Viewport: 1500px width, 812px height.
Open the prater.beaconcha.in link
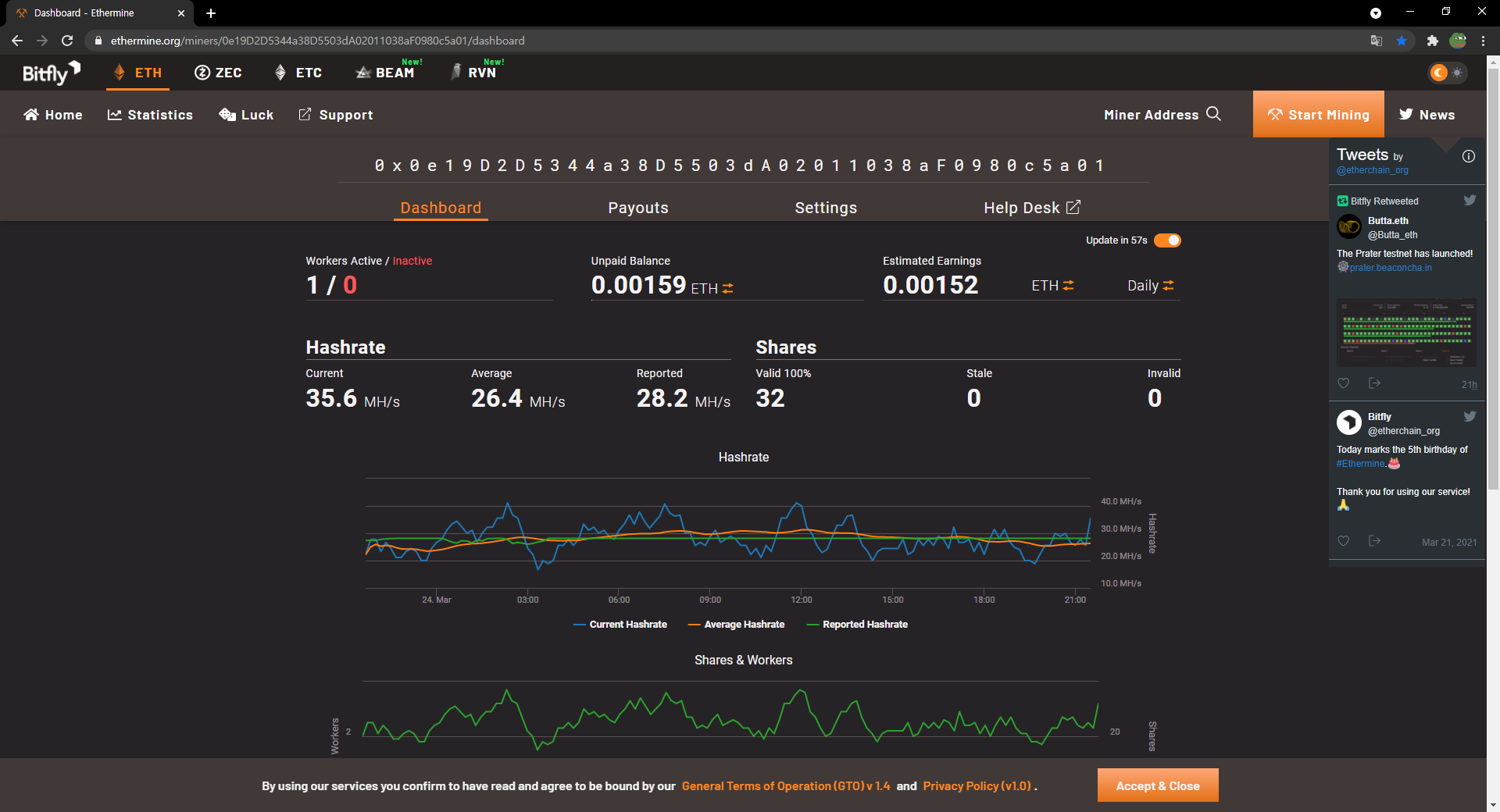tap(1391, 268)
